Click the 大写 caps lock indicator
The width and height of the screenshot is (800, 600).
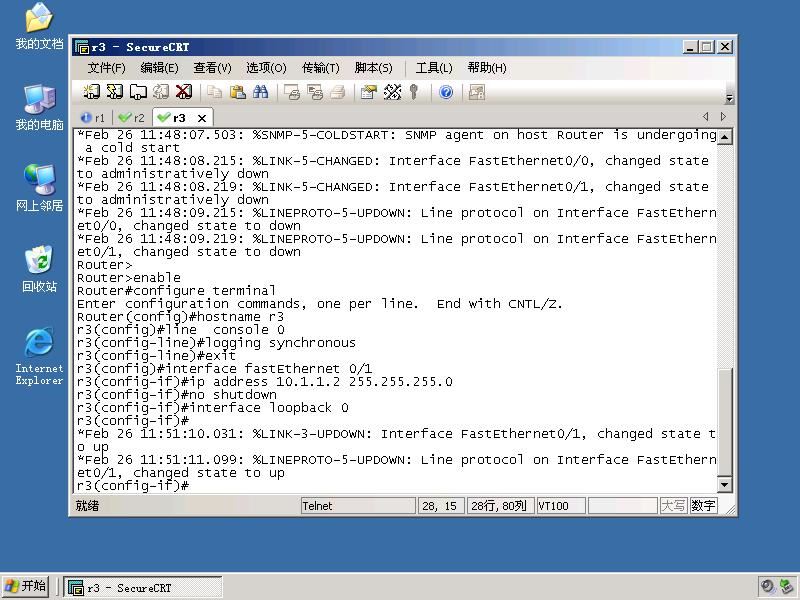(x=673, y=506)
